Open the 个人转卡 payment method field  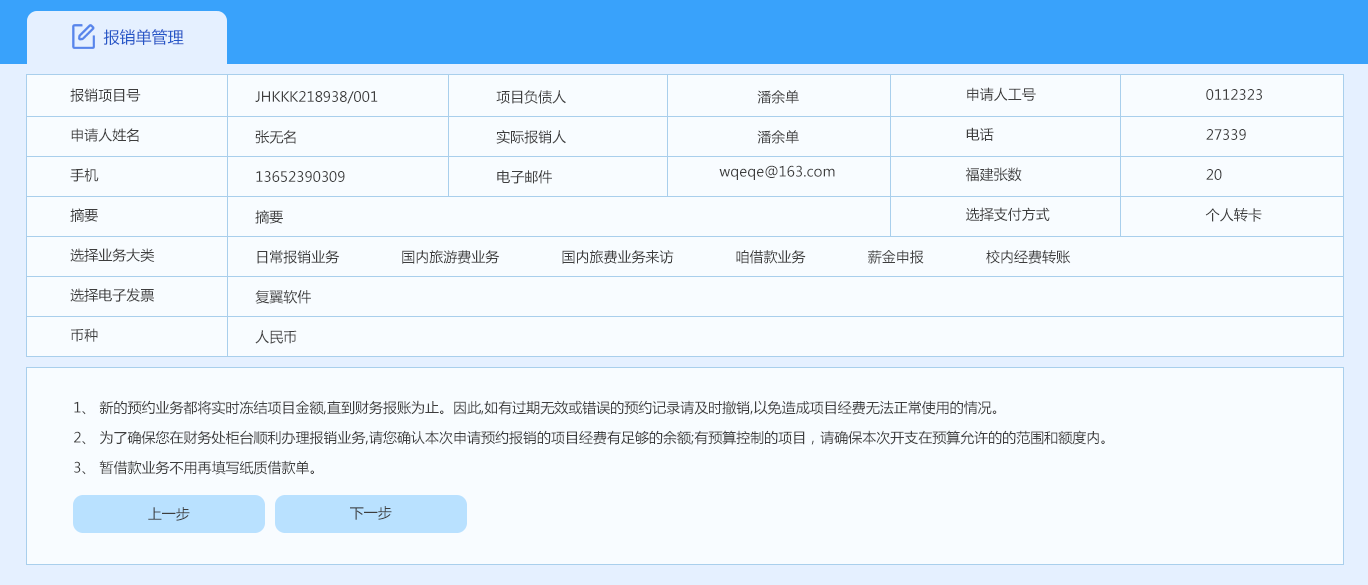click(1233, 215)
